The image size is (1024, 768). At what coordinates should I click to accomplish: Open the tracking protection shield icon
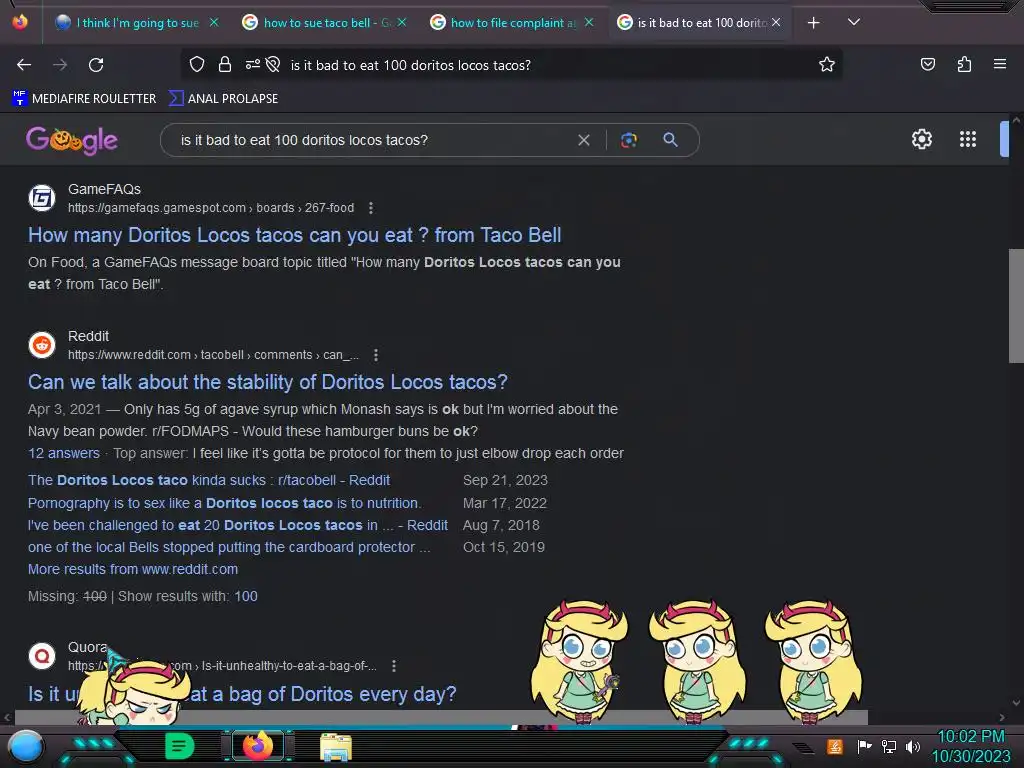click(x=197, y=64)
